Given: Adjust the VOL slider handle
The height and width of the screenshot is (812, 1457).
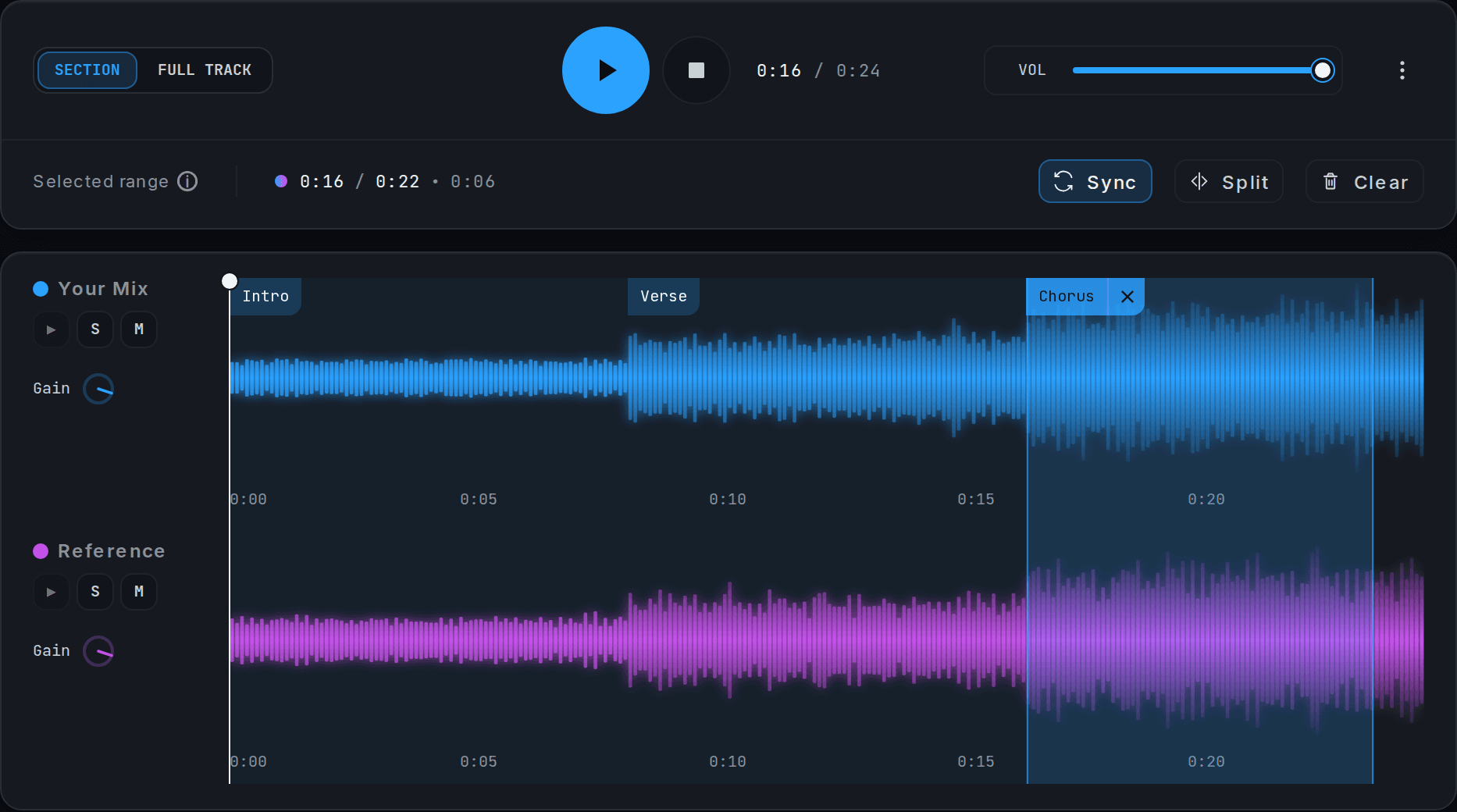Looking at the screenshot, I should (x=1323, y=70).
